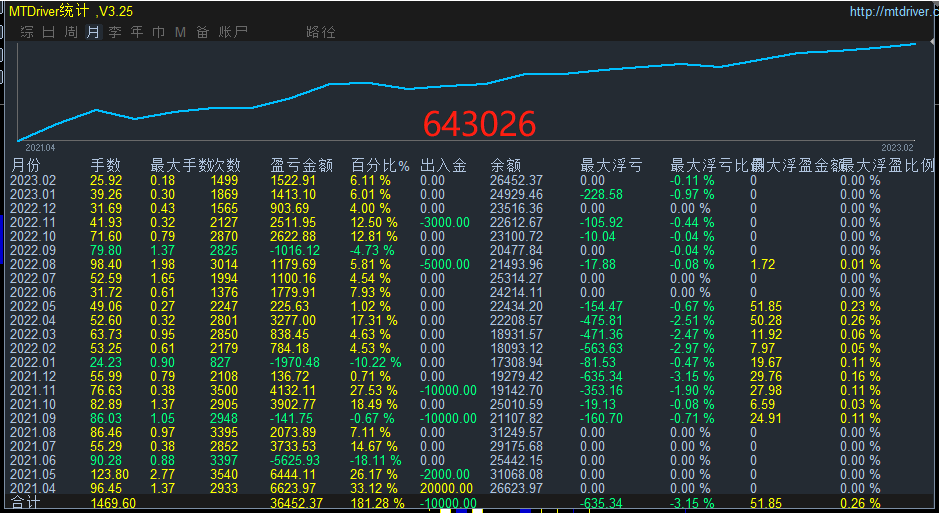Open the 账户 account tab

[x=233, y=32]
